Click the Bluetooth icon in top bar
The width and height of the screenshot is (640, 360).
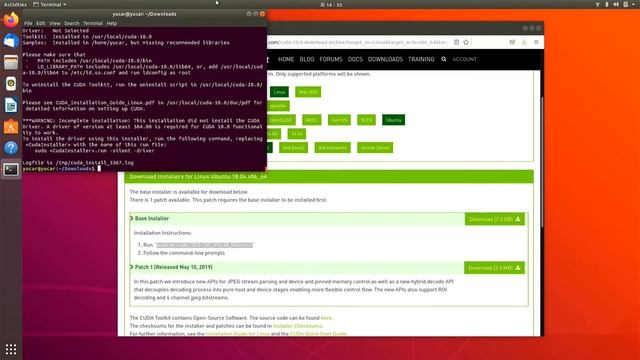pyautogui.click(x=607, y=4)
